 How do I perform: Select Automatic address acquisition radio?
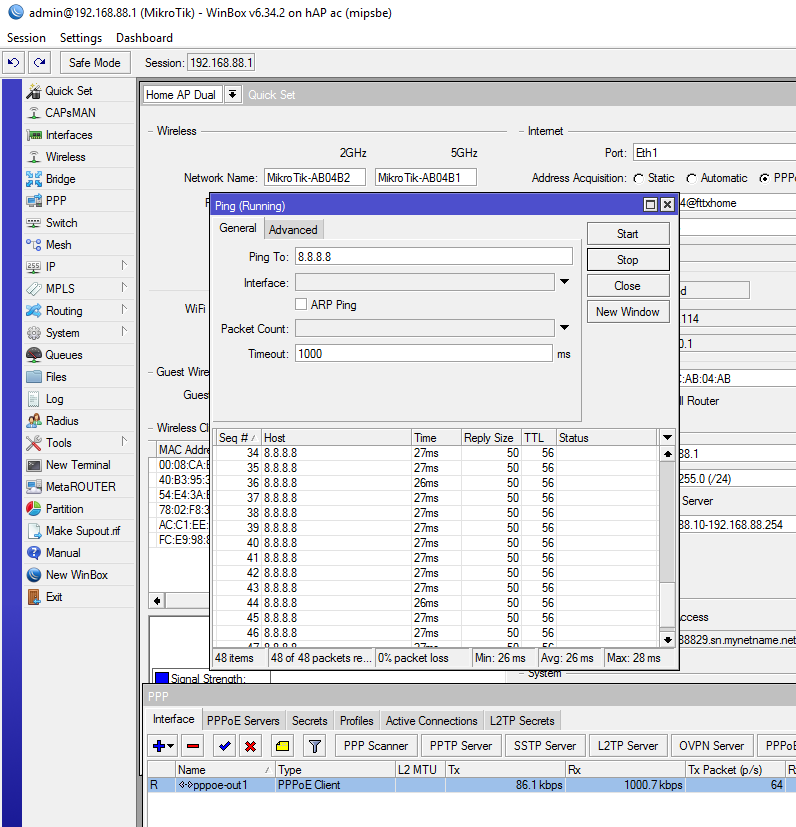click(691, 178)
